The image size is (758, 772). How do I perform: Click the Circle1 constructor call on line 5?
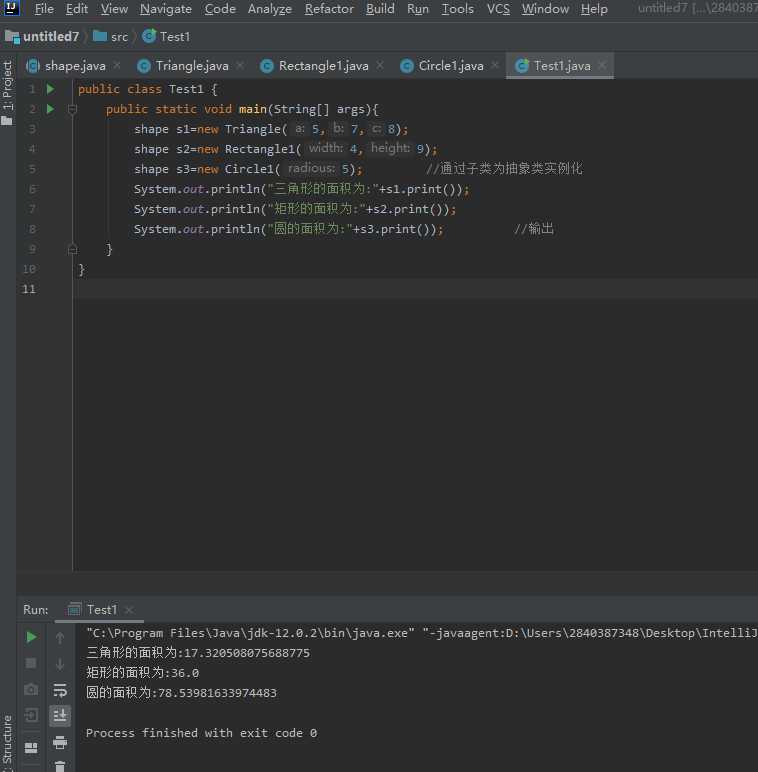click(293, 169)
